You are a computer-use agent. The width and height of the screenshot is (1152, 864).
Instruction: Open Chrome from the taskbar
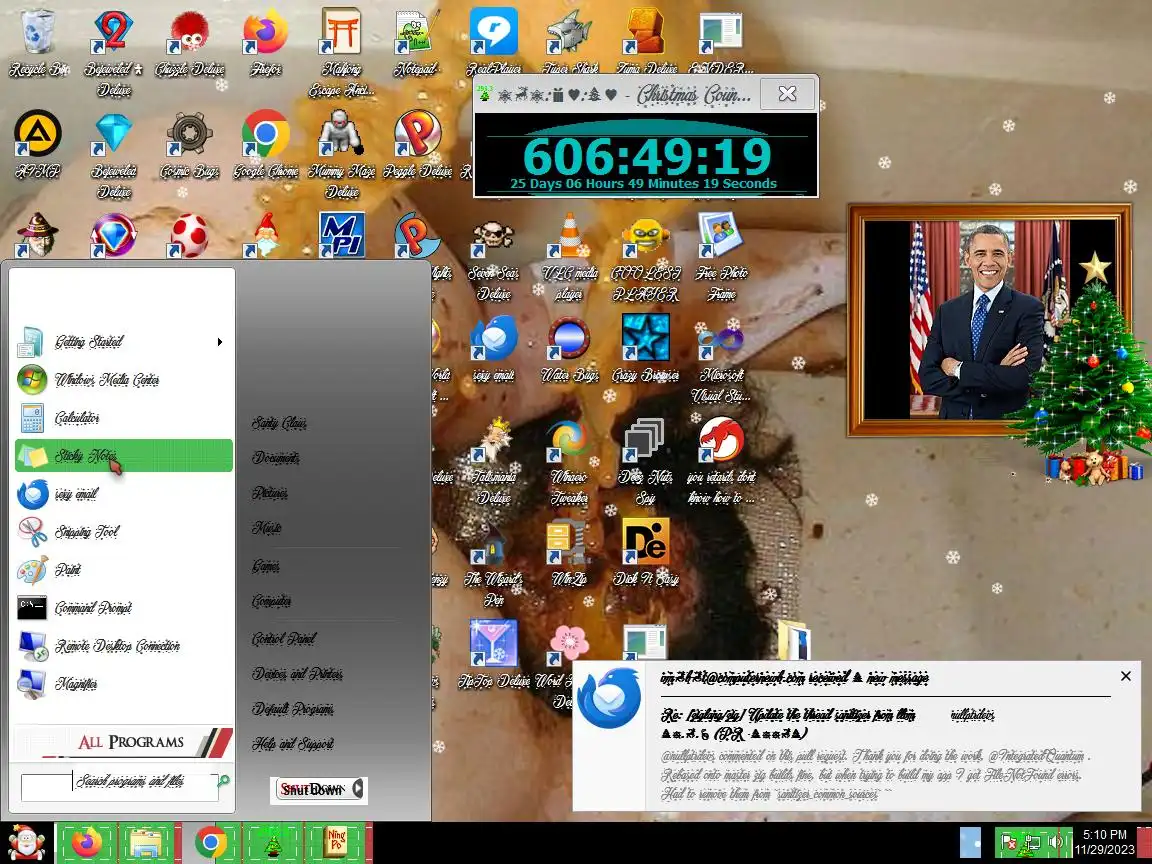tap(211, 843)
